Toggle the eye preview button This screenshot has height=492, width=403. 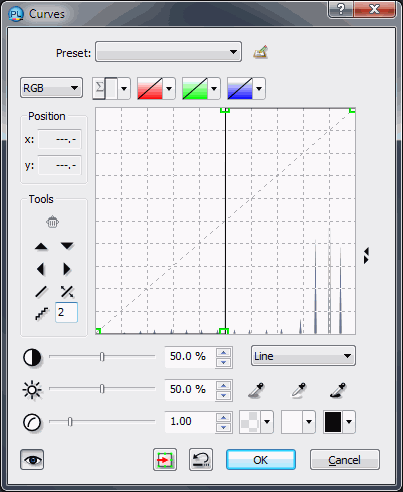tap(32, 460)
